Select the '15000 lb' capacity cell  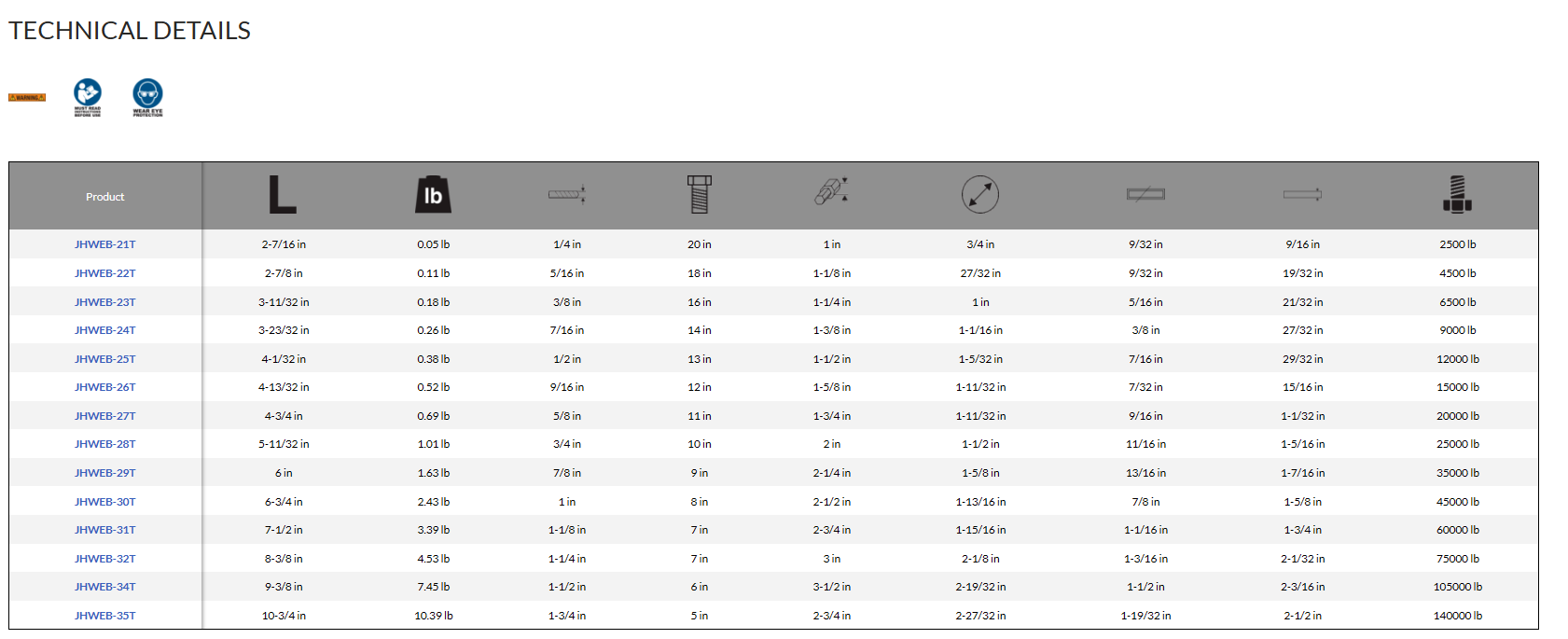point(1457,387)
